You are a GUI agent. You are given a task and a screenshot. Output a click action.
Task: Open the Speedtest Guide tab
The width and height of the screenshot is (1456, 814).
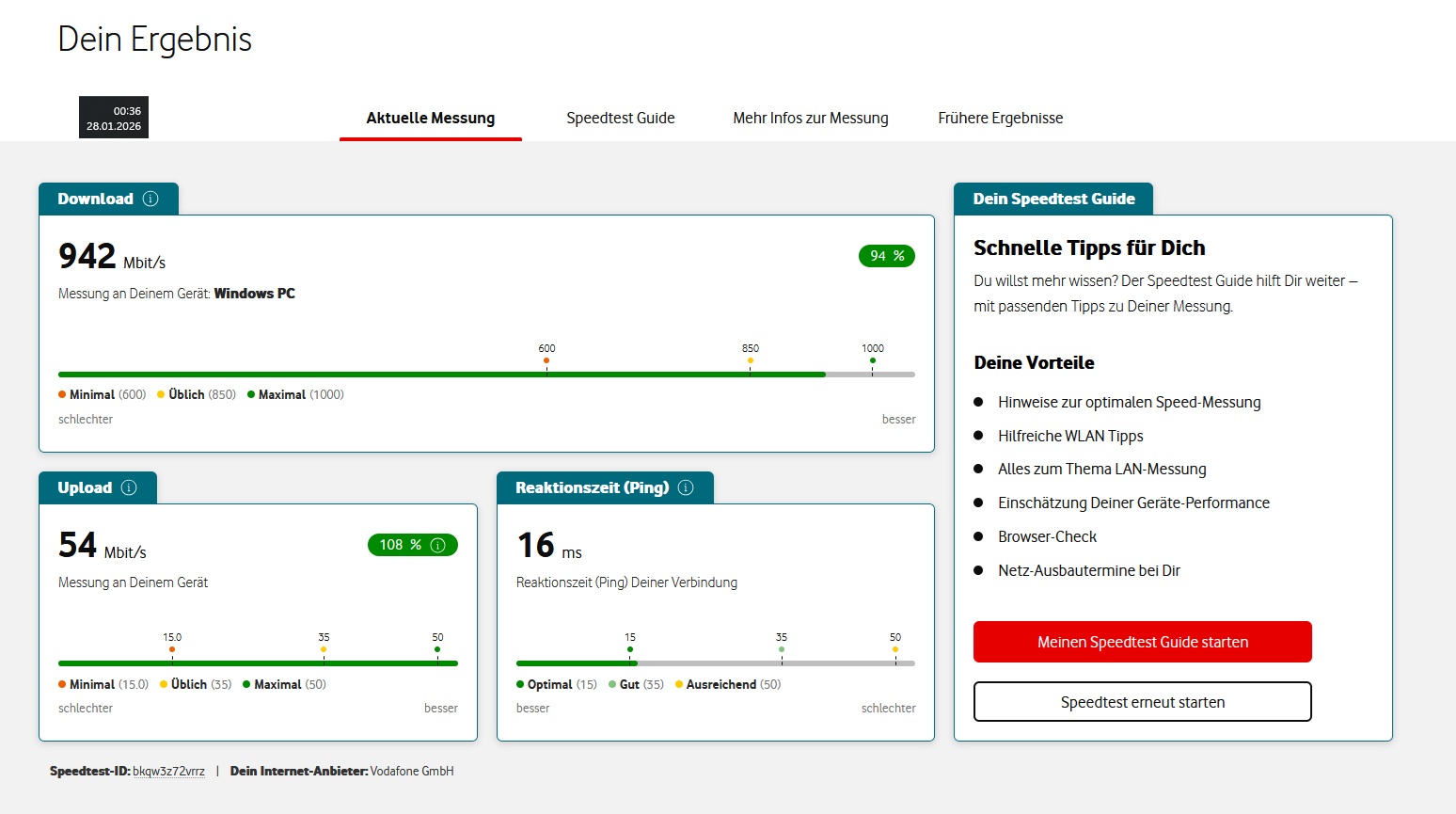pos(621,119)
